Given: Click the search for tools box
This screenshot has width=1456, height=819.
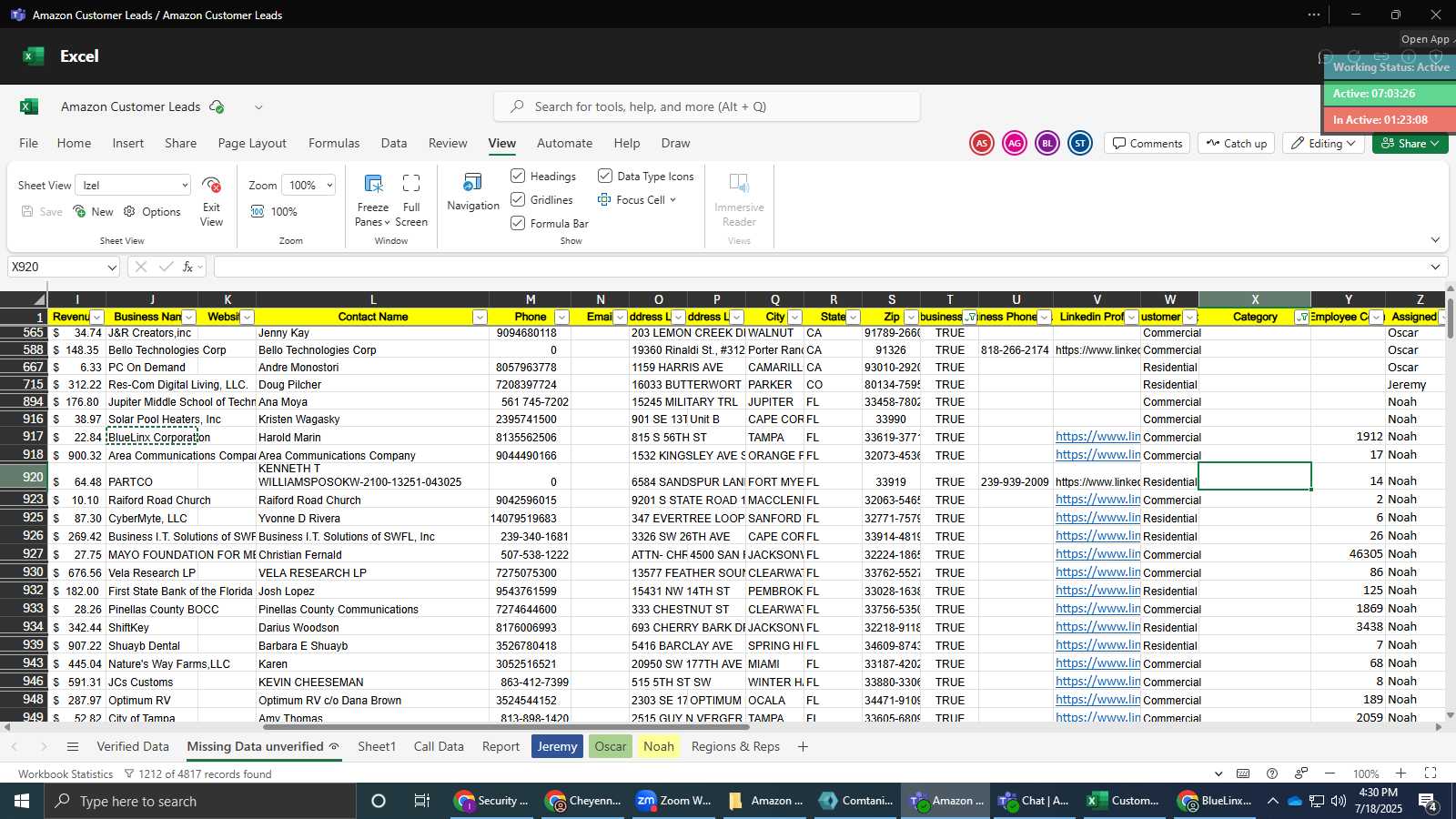Looking at the screenshot, I should (707, 106).
